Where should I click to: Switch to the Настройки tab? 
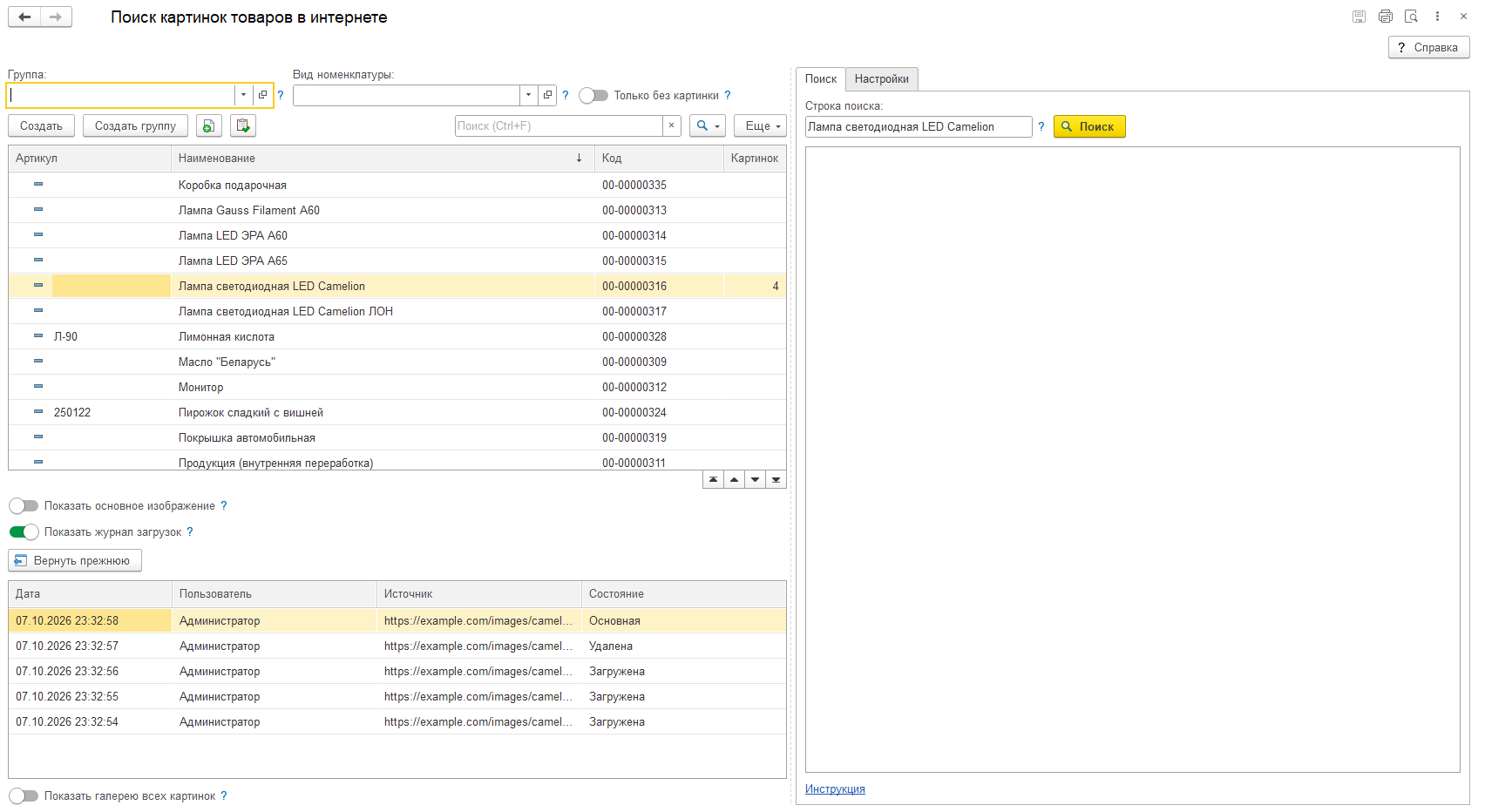882,79
